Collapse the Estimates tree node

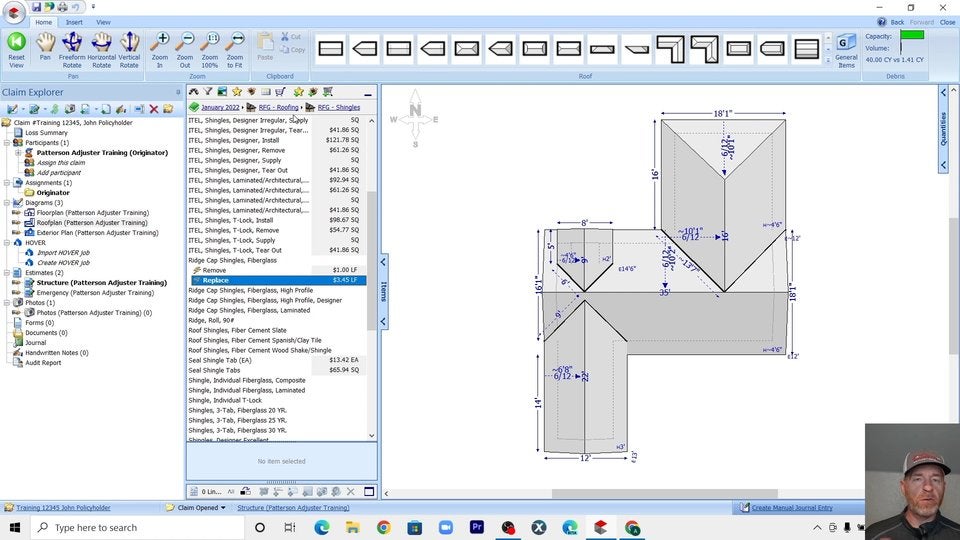point(7,273)
